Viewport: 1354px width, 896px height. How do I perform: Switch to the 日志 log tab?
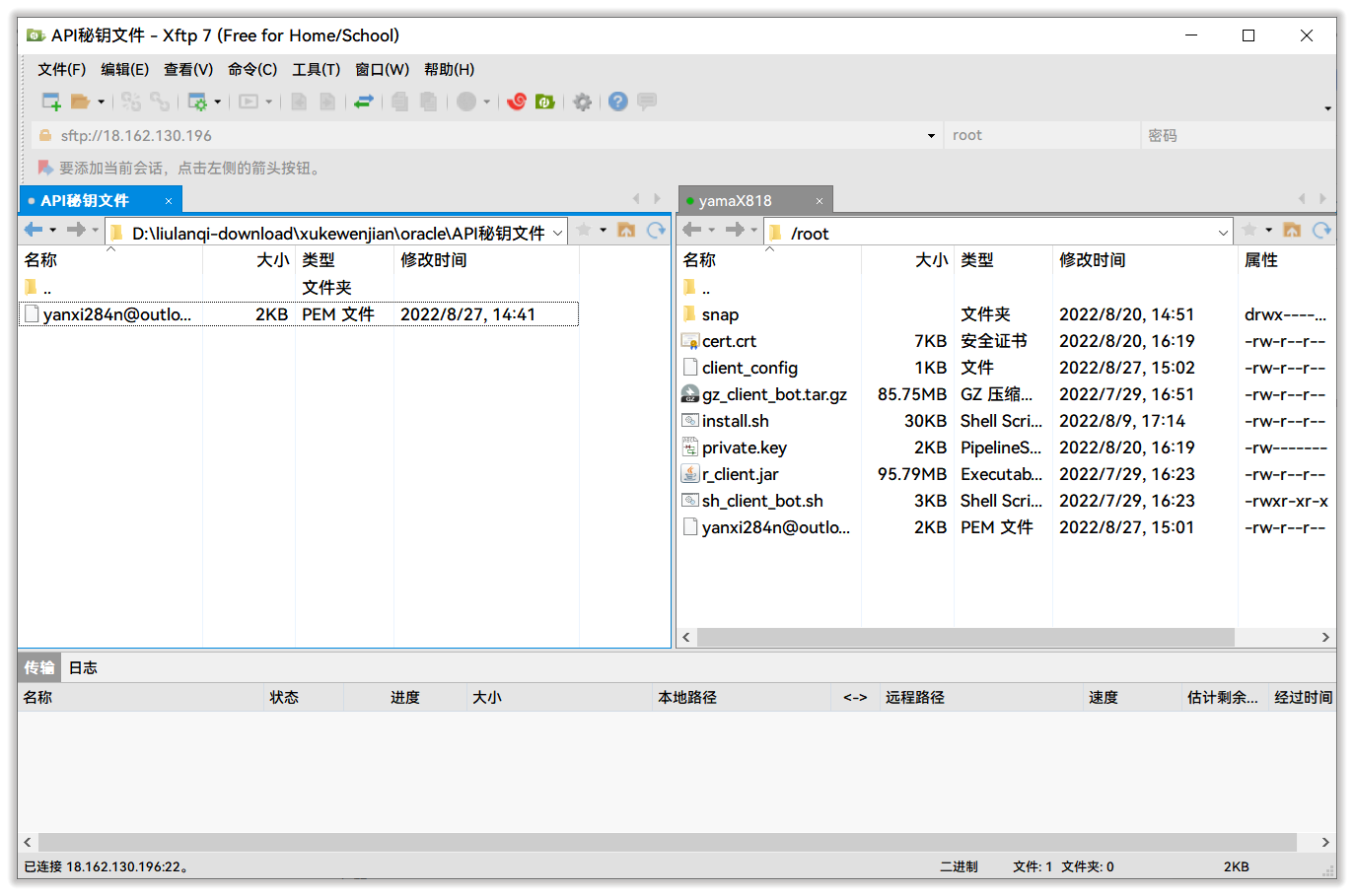(x=83, y=667)
